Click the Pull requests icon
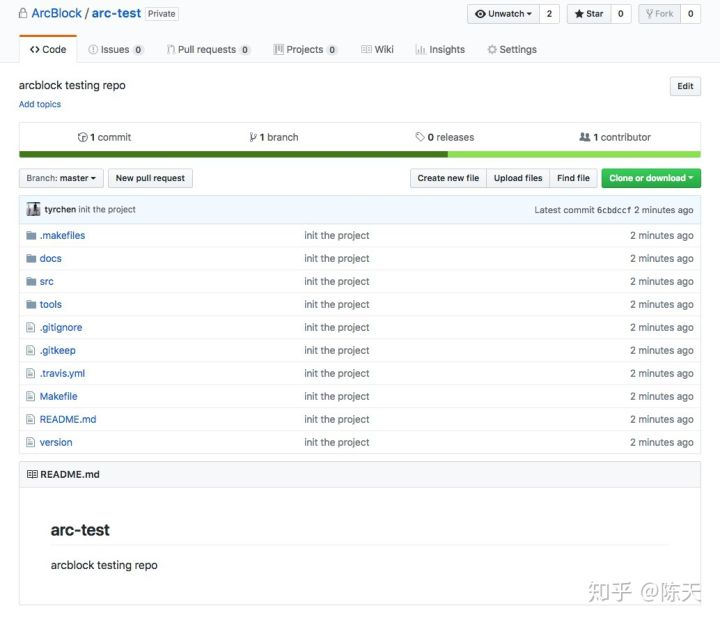Screen dimensions: 720x622 point(170,50)
